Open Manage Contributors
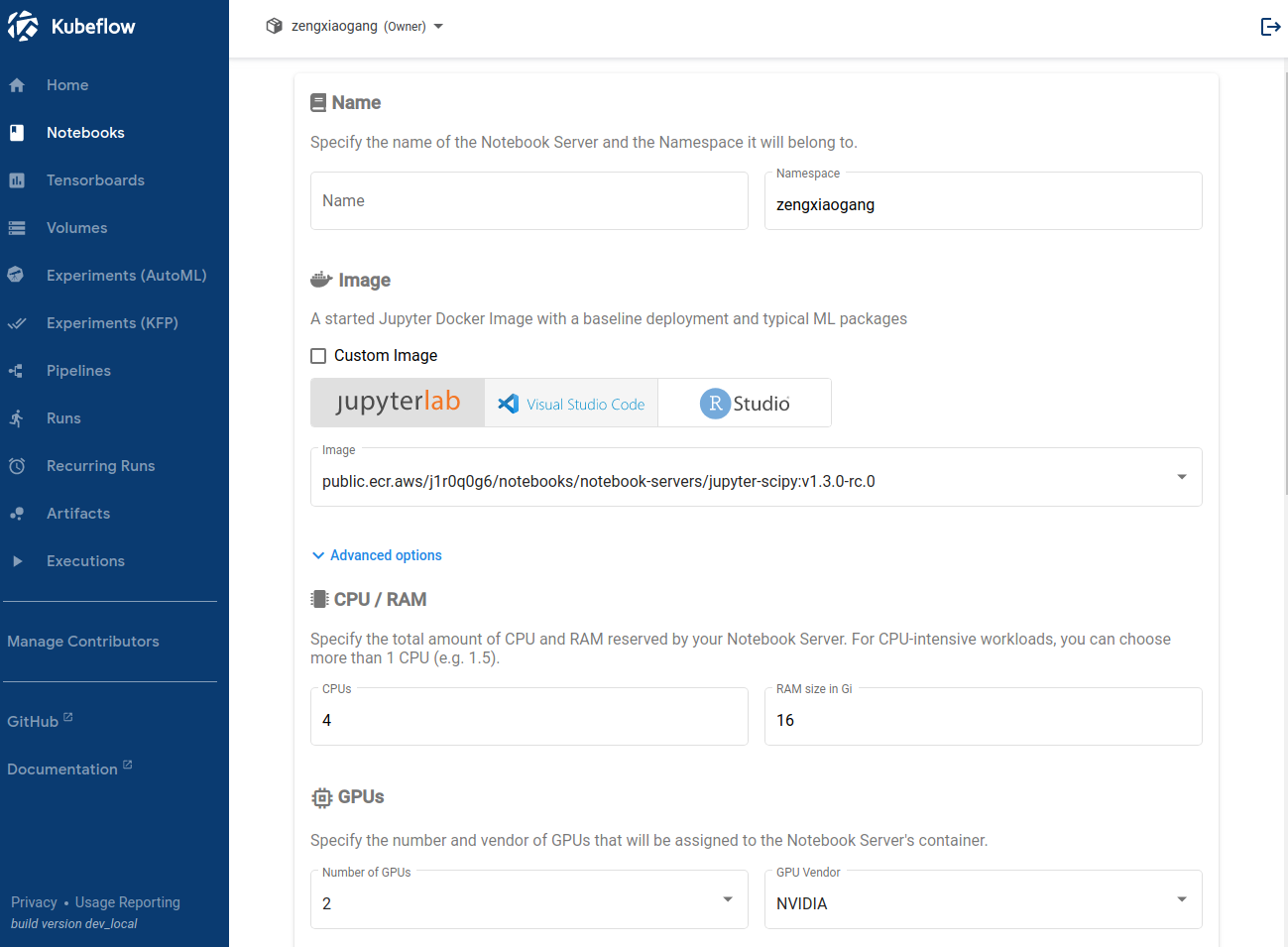Image resolution: width=1288 pixels, height=947 pixels. click(x=83, y=642)
